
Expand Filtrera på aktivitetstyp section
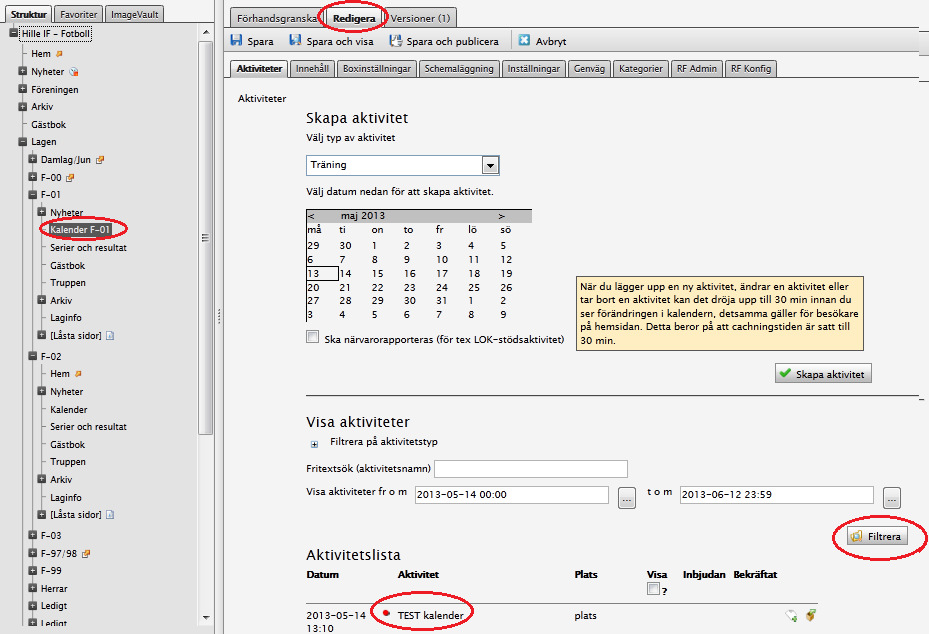314,444
